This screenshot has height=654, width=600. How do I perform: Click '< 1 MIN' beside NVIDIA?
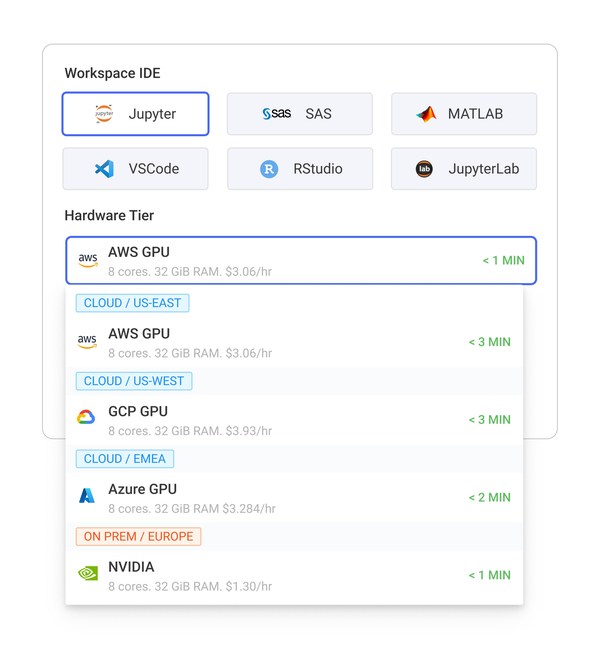point(490,575)
